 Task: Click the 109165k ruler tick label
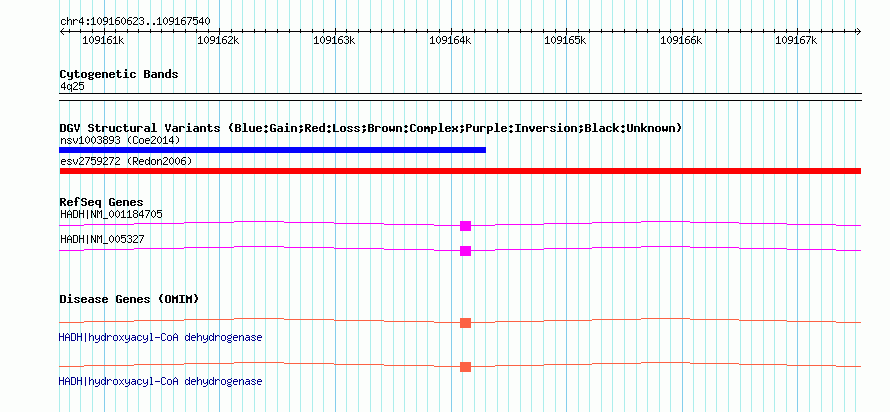[x=565, y=40]
